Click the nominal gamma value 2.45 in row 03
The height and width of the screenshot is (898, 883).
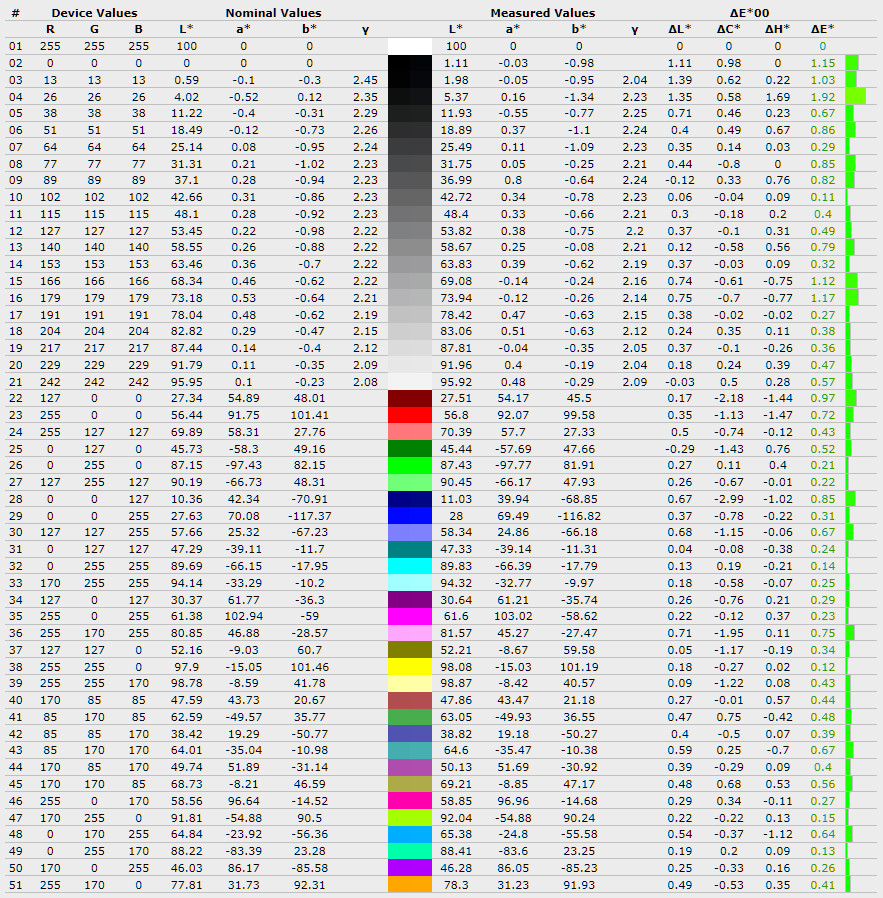365,79
